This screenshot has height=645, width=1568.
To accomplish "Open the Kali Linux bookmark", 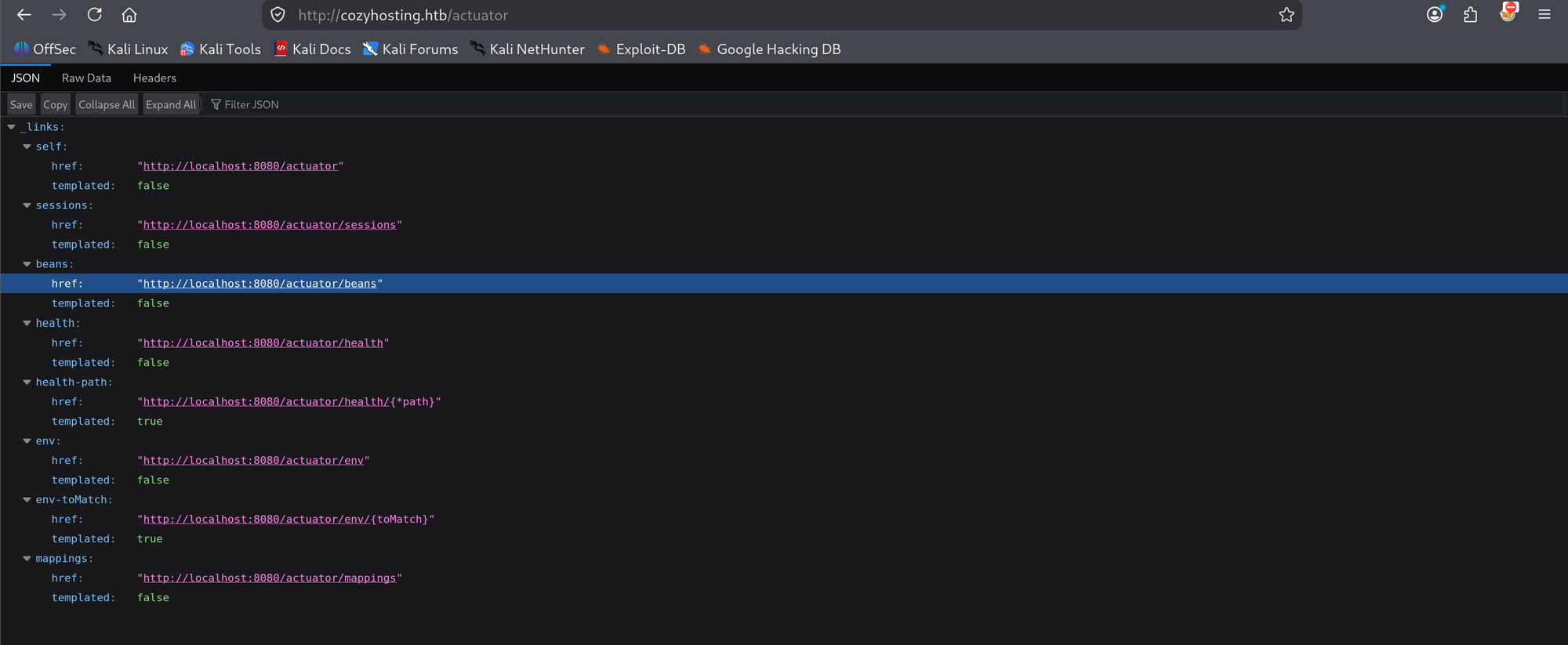I will [x=128, y=49].
